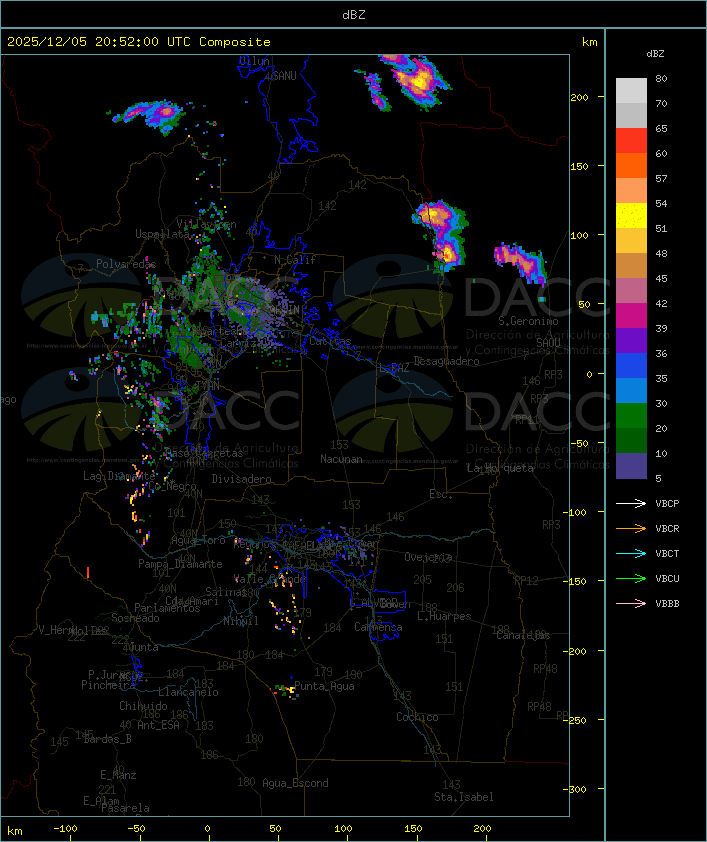707x842 pixels.
Task: Click the orange VBCR arrow icon
Action: [x=631, y=528]
